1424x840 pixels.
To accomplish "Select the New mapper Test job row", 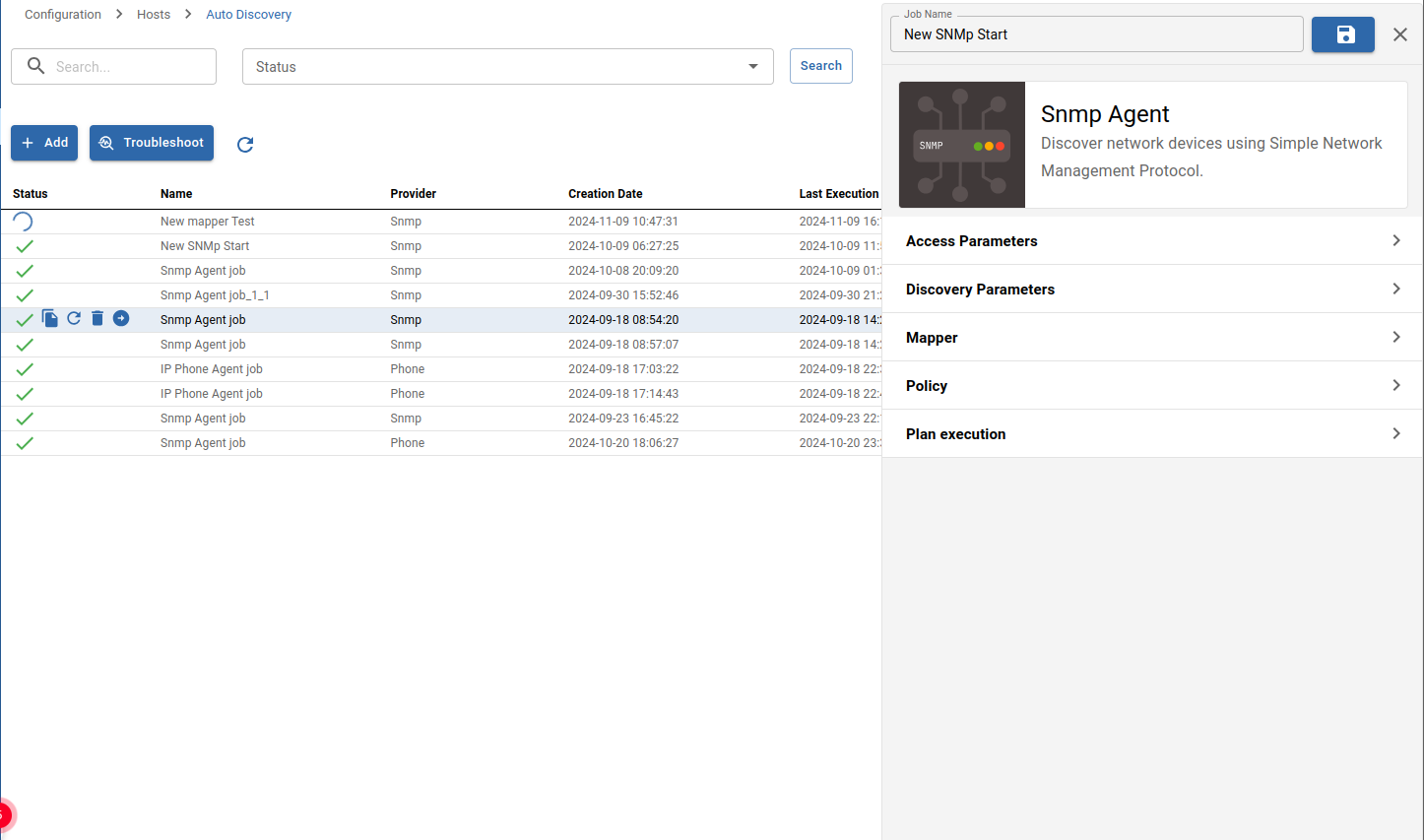I will click(x=208, y=222).
